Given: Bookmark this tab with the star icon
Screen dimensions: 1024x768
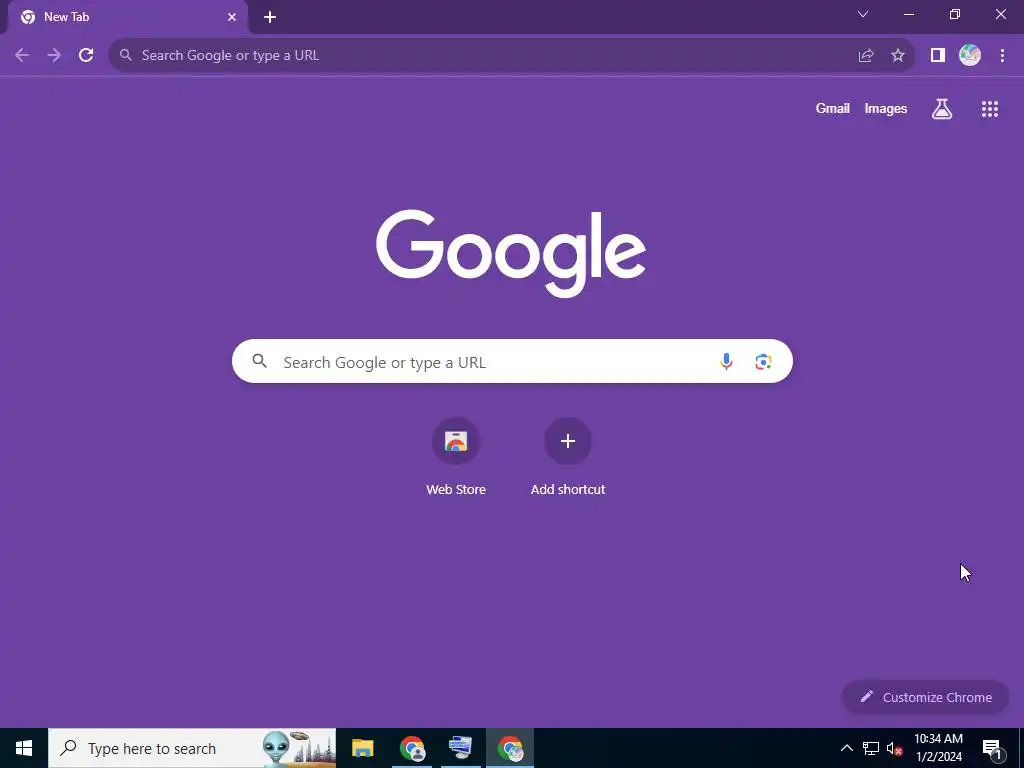Looking at the screenshot, I should (898, 56).
